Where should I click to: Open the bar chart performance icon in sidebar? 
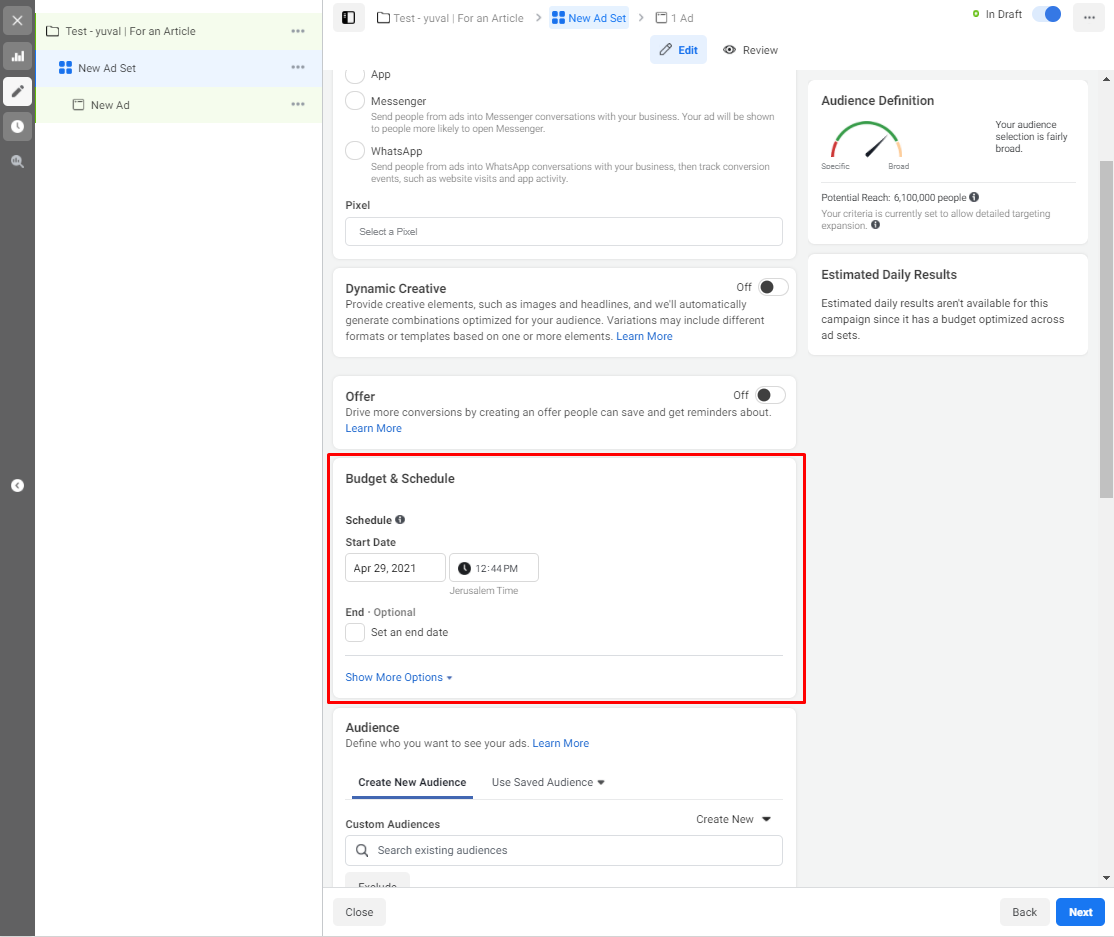tap(17, 56)
